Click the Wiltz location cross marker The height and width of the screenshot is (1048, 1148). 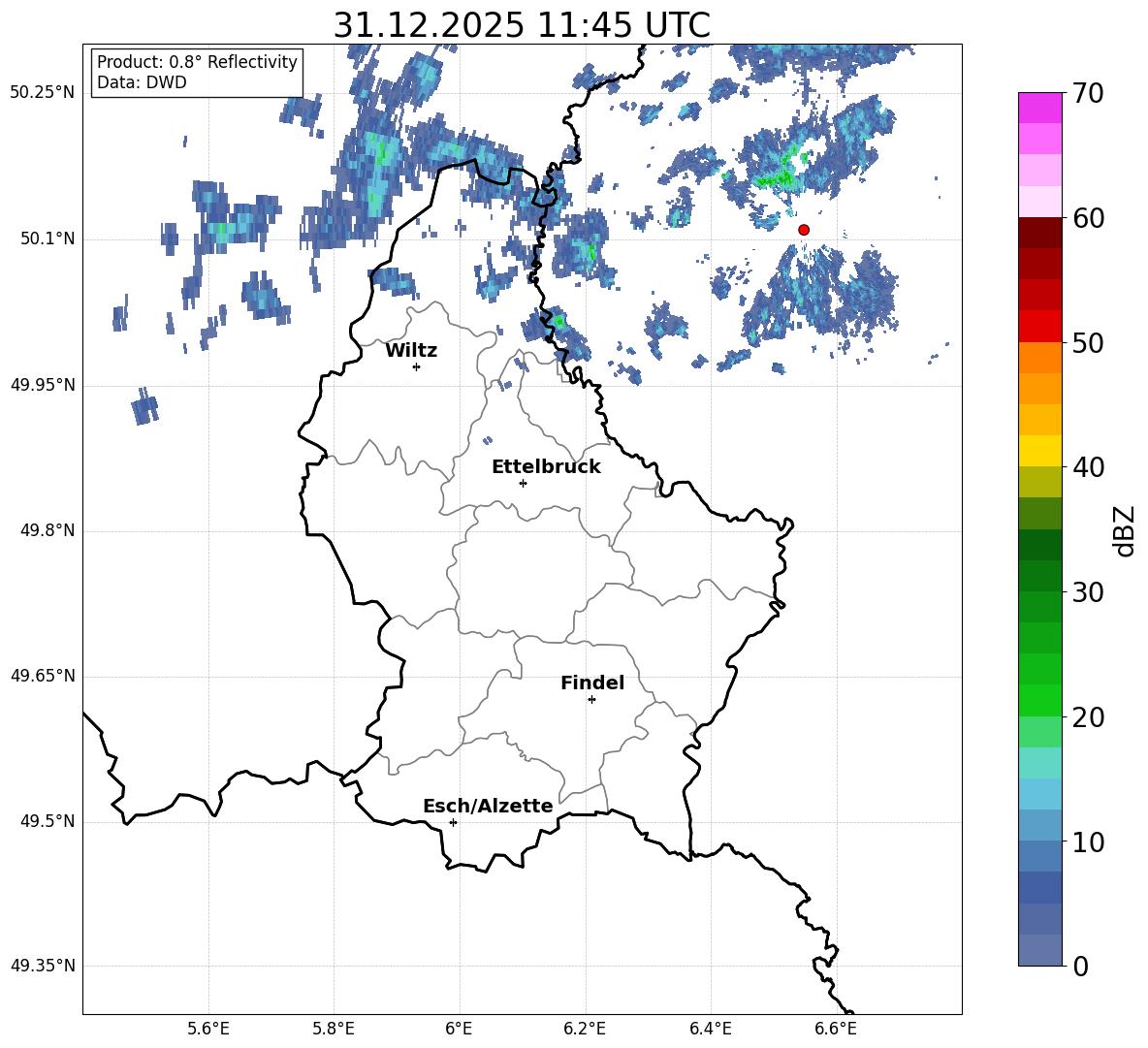417,366
